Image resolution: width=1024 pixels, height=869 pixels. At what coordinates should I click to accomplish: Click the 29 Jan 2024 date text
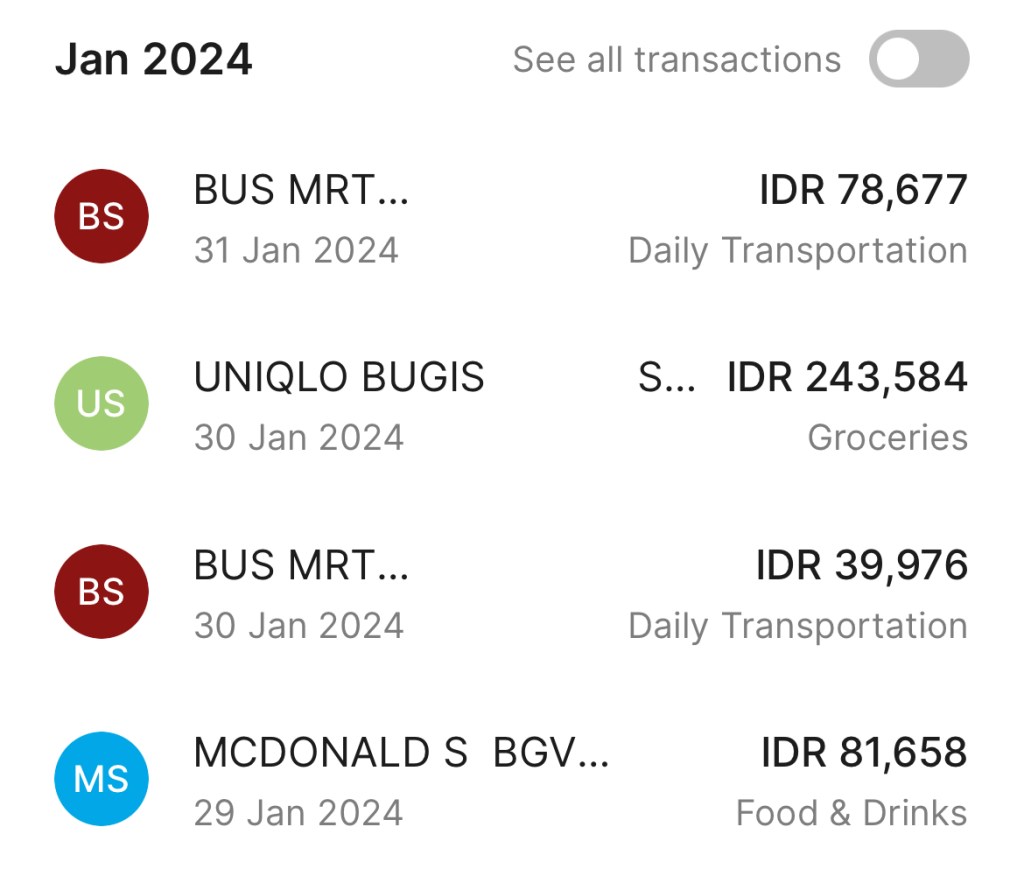[298, 812]
